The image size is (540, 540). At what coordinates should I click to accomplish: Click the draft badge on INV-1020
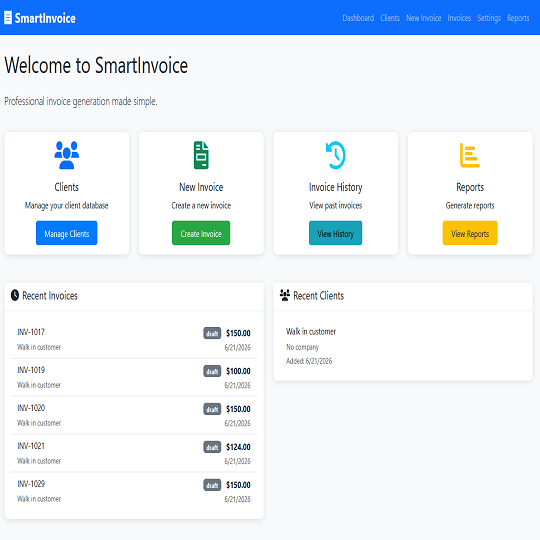[x=212, y=409]
